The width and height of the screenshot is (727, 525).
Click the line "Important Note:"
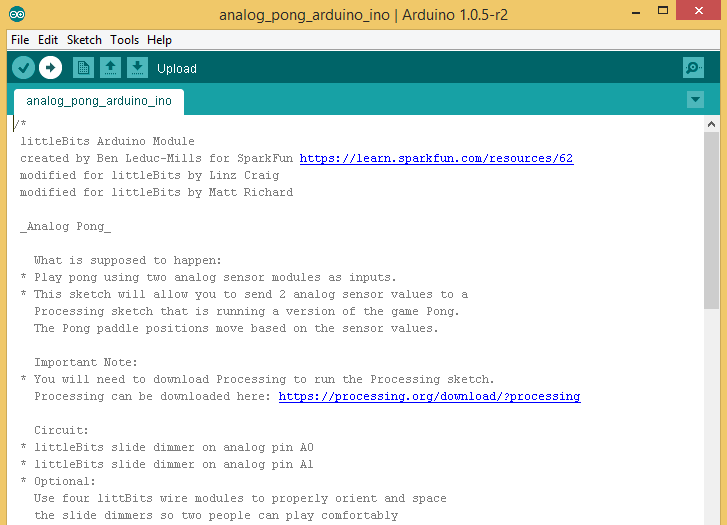(86, 362)
